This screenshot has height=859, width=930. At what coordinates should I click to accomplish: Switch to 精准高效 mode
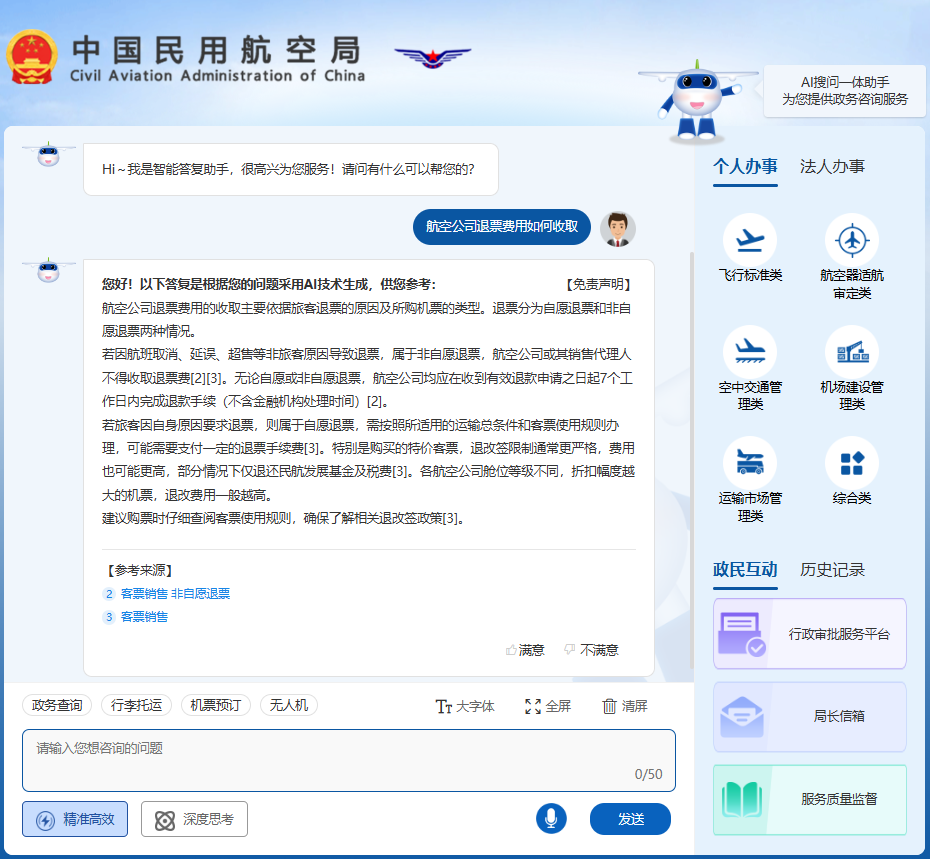point(74,818)
